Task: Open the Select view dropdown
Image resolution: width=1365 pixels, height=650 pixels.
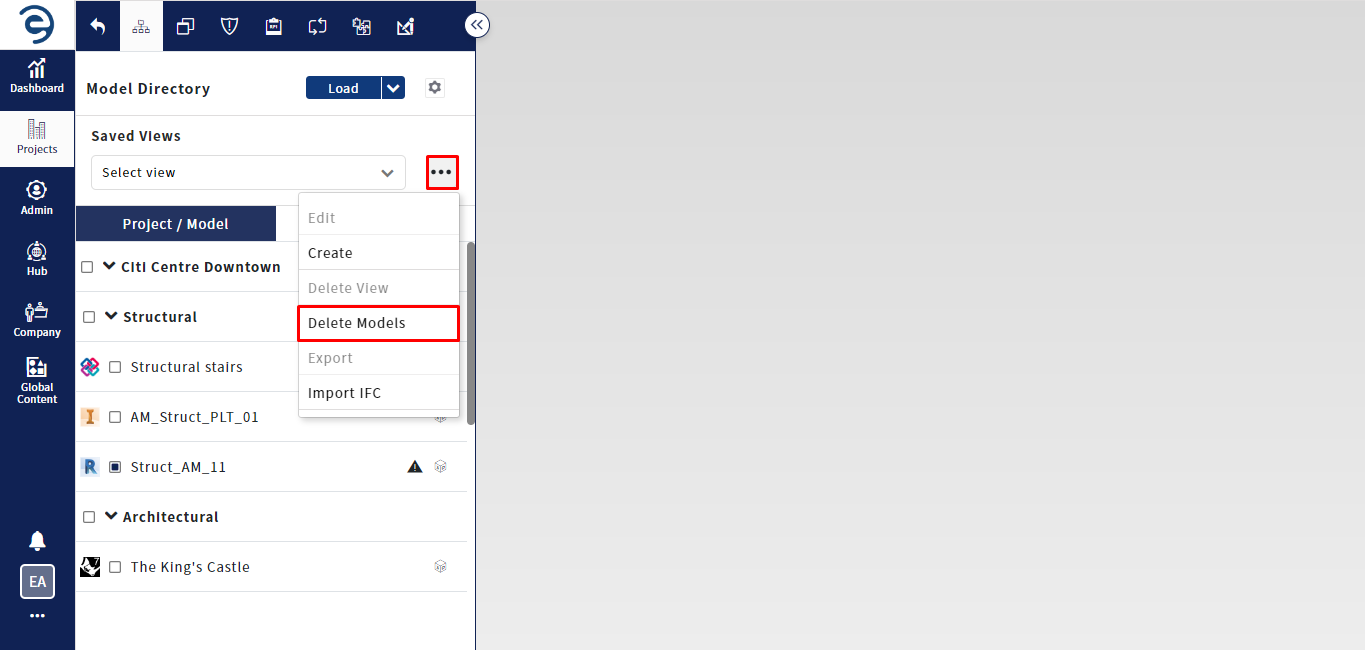Action: coord(248,172)
